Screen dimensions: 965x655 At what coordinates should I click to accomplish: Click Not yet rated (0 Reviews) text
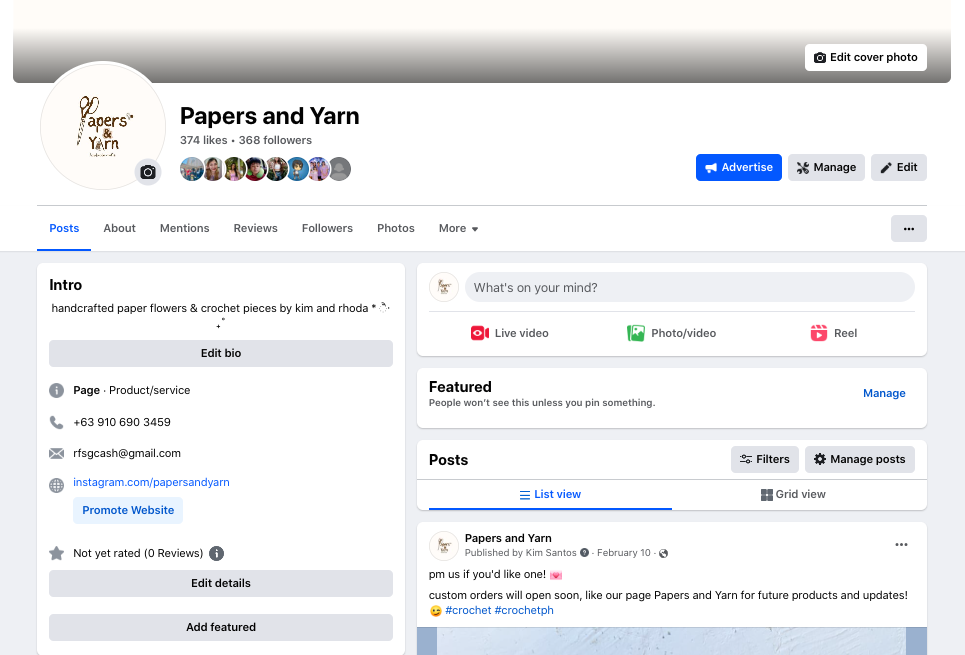tap(138, 553)
